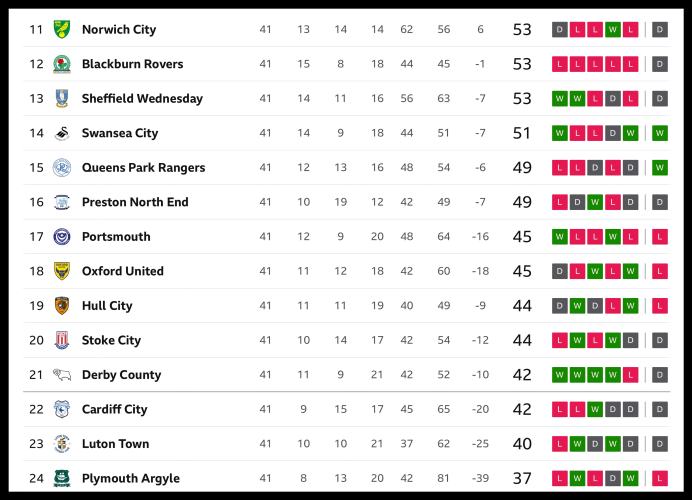Screen dimensions: 692x500
Task: Click the Sheffield Wednesday crest icon
Action: (x=62, y=98)
